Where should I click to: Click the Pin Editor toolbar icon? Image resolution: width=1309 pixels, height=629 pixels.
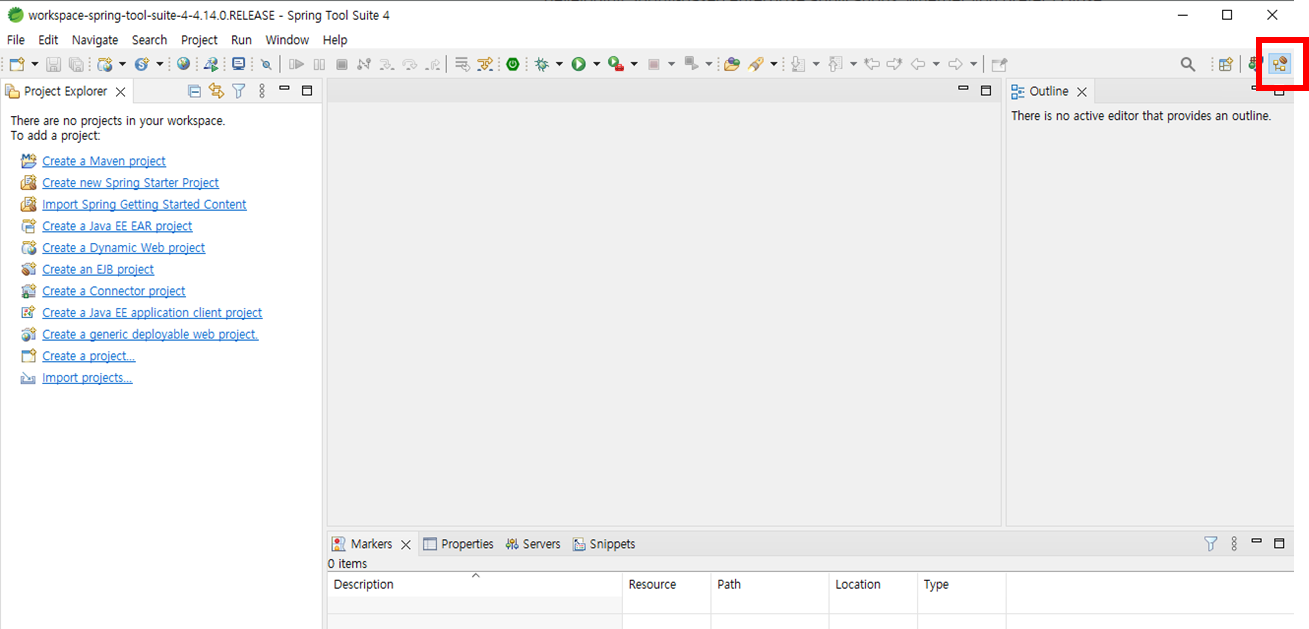point(999,64)
